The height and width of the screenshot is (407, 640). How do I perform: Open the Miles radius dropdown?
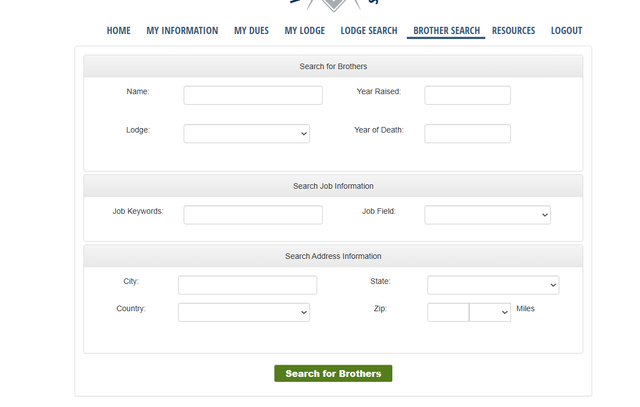(490, 312)
